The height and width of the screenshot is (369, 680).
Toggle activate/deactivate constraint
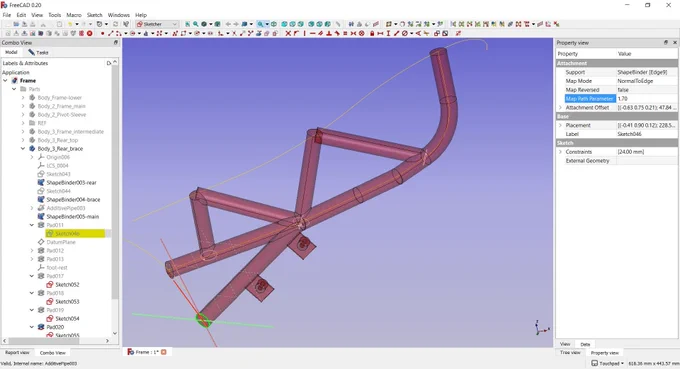pyautogui.click(x=445, y=33)
